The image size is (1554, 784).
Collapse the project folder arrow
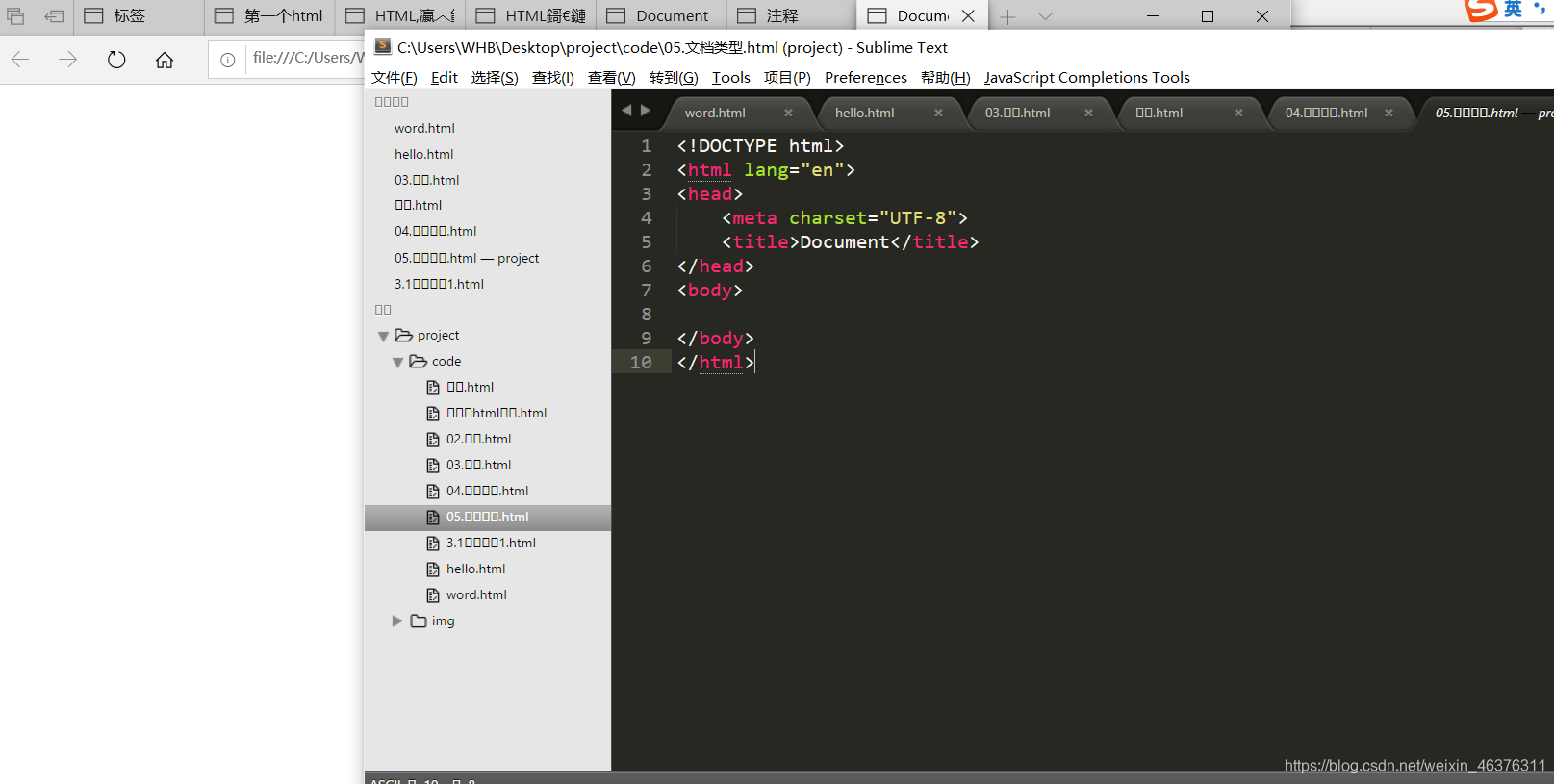click(x=383, y=336)
